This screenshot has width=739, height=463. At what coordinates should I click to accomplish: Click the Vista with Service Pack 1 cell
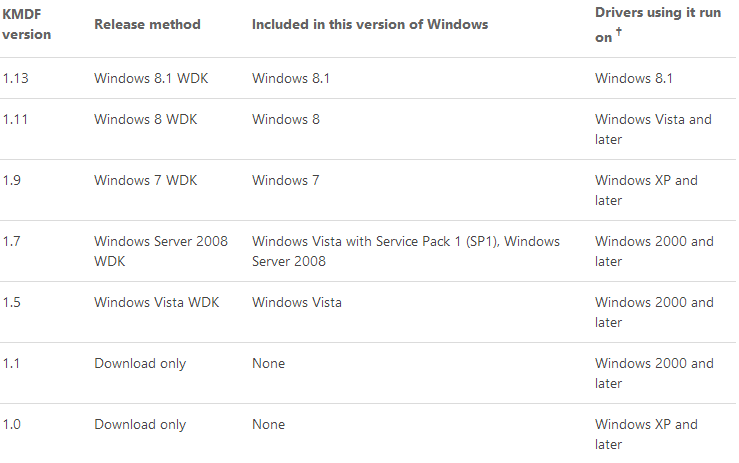[x=406, y=251]
